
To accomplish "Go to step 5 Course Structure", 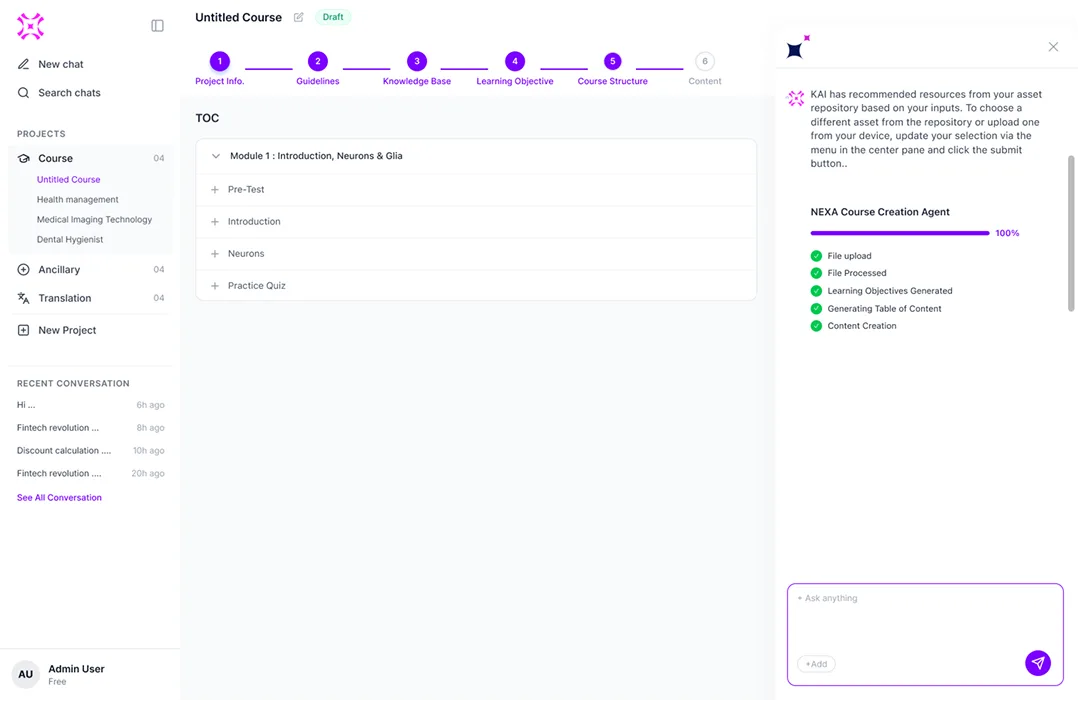I will pos(613,61).
